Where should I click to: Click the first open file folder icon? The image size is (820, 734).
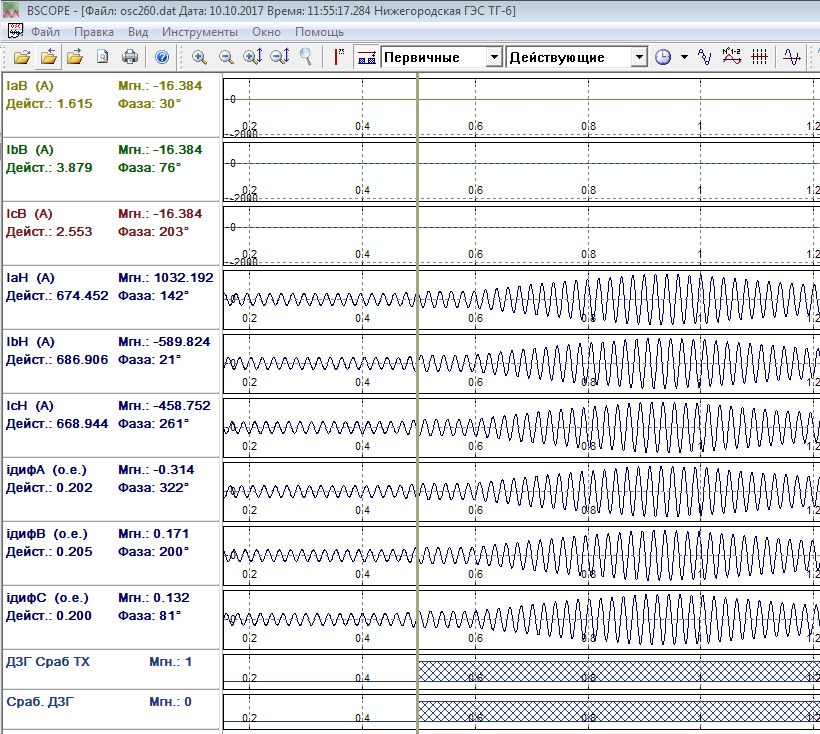[22, 57]
